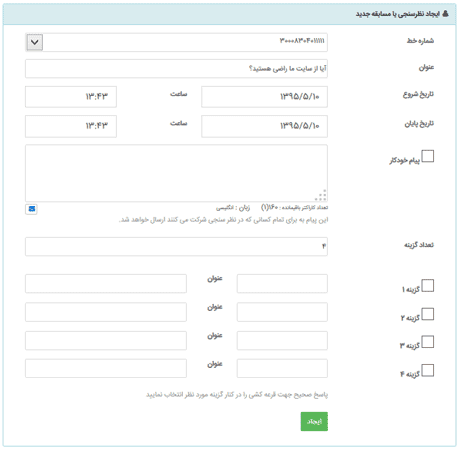459x450 pixels.
Task: Click the تعداد گزینه number field
Action: (176, 247)
